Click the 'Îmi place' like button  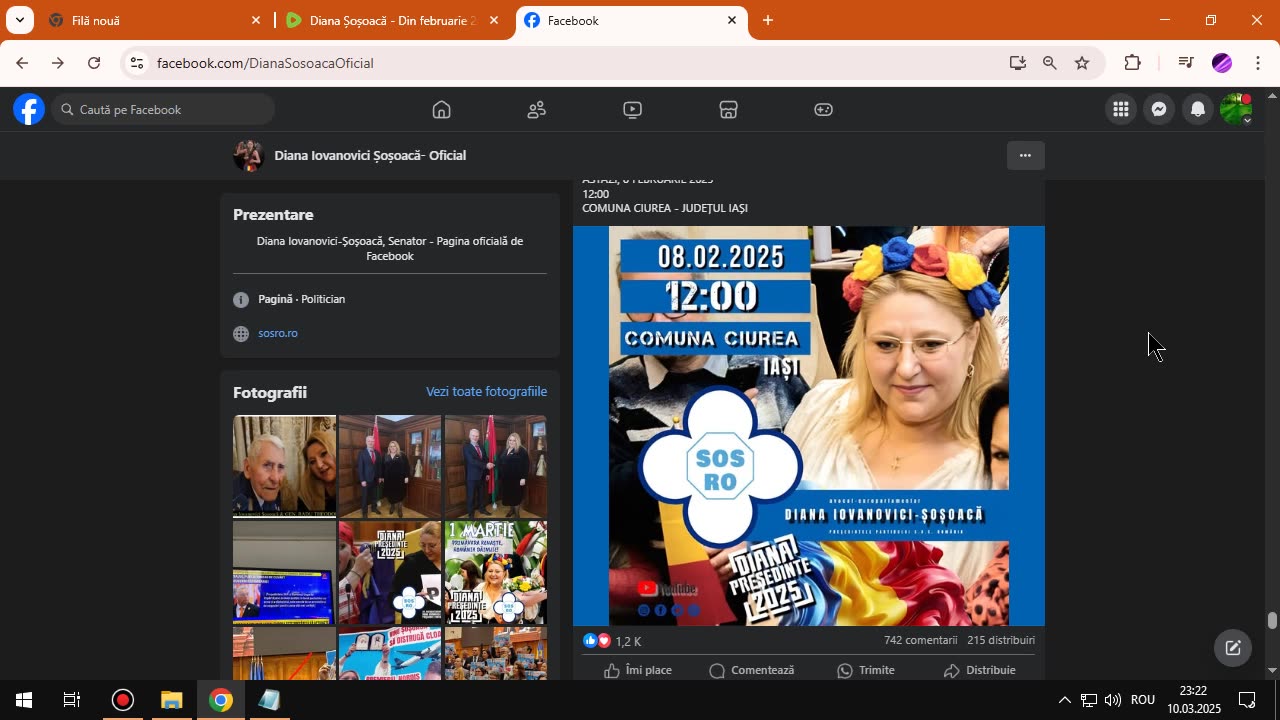click(638, 670)
